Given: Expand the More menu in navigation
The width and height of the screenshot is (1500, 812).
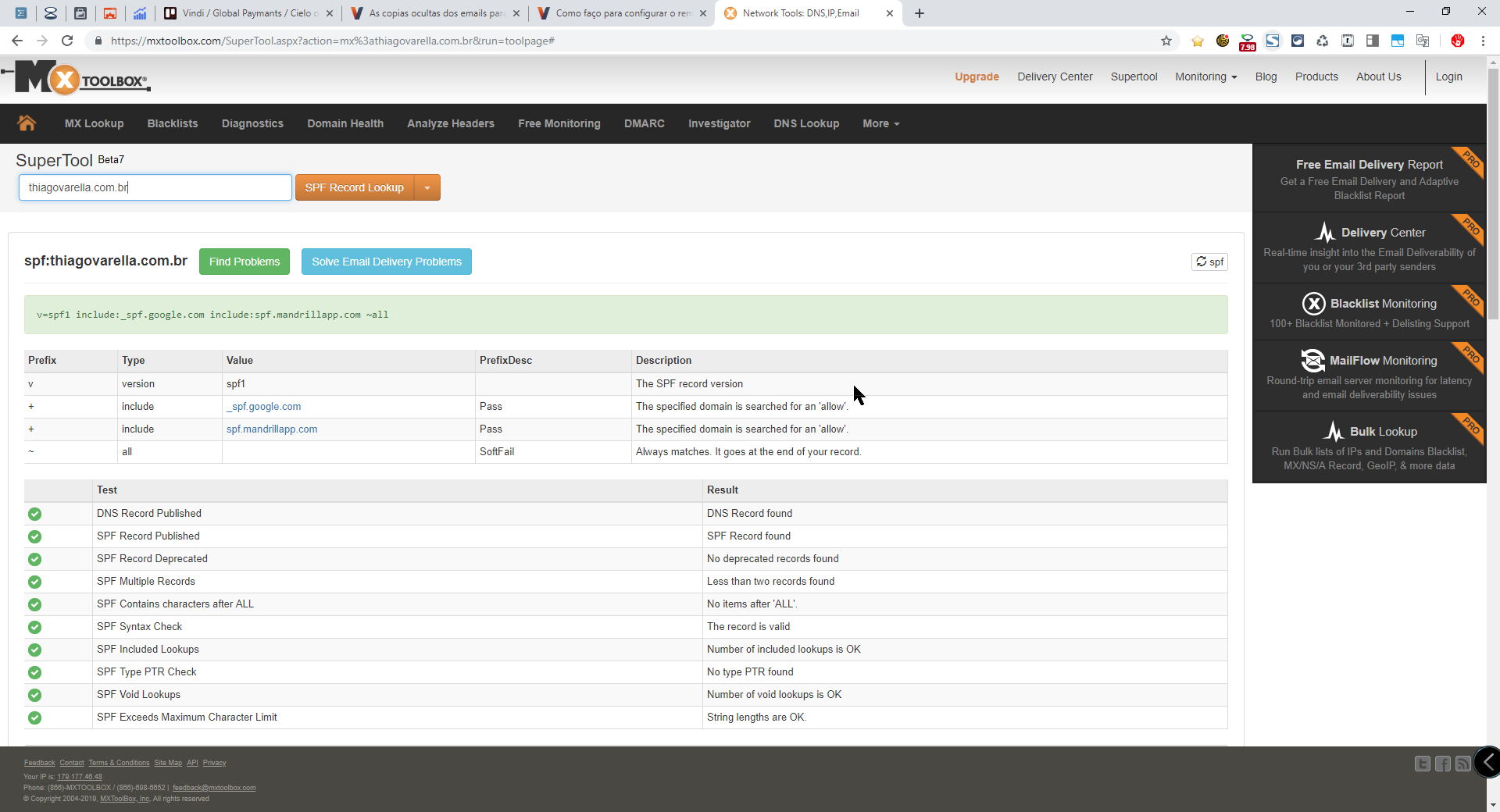Looking at the screenshot, I should [880, 123].
